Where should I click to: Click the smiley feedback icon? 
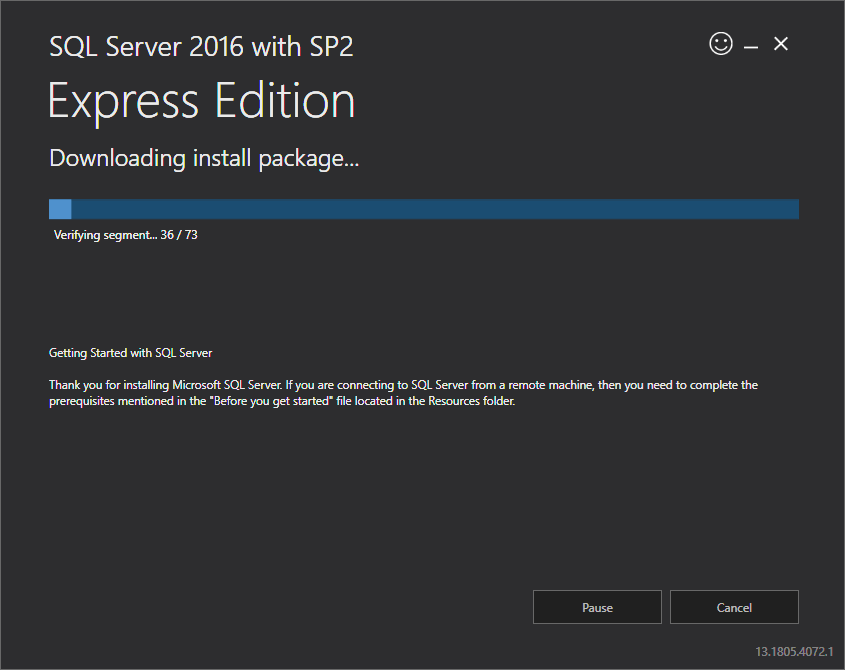[720, 44]
